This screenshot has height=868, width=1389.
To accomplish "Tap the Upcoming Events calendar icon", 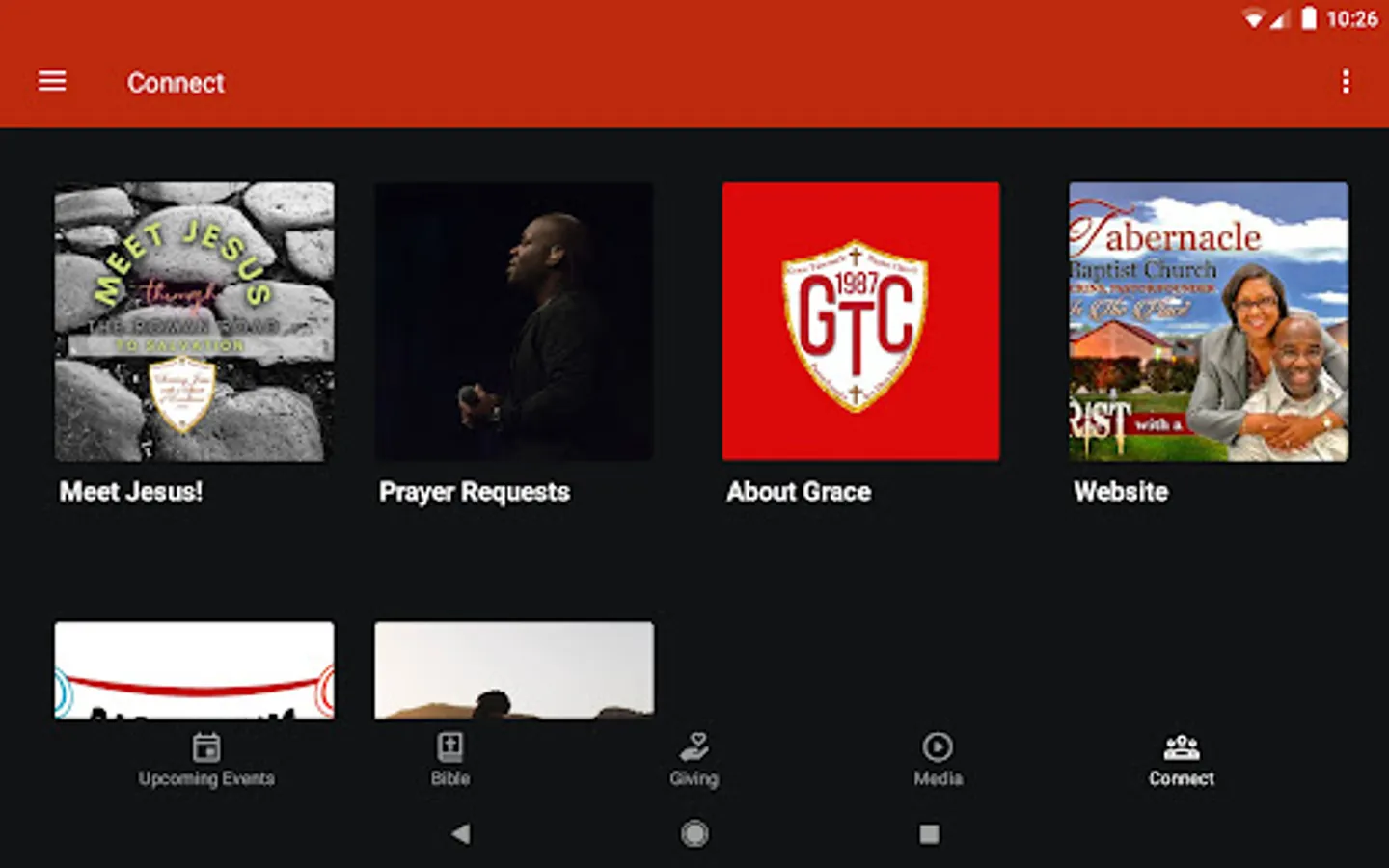I will tap(206, 747).
